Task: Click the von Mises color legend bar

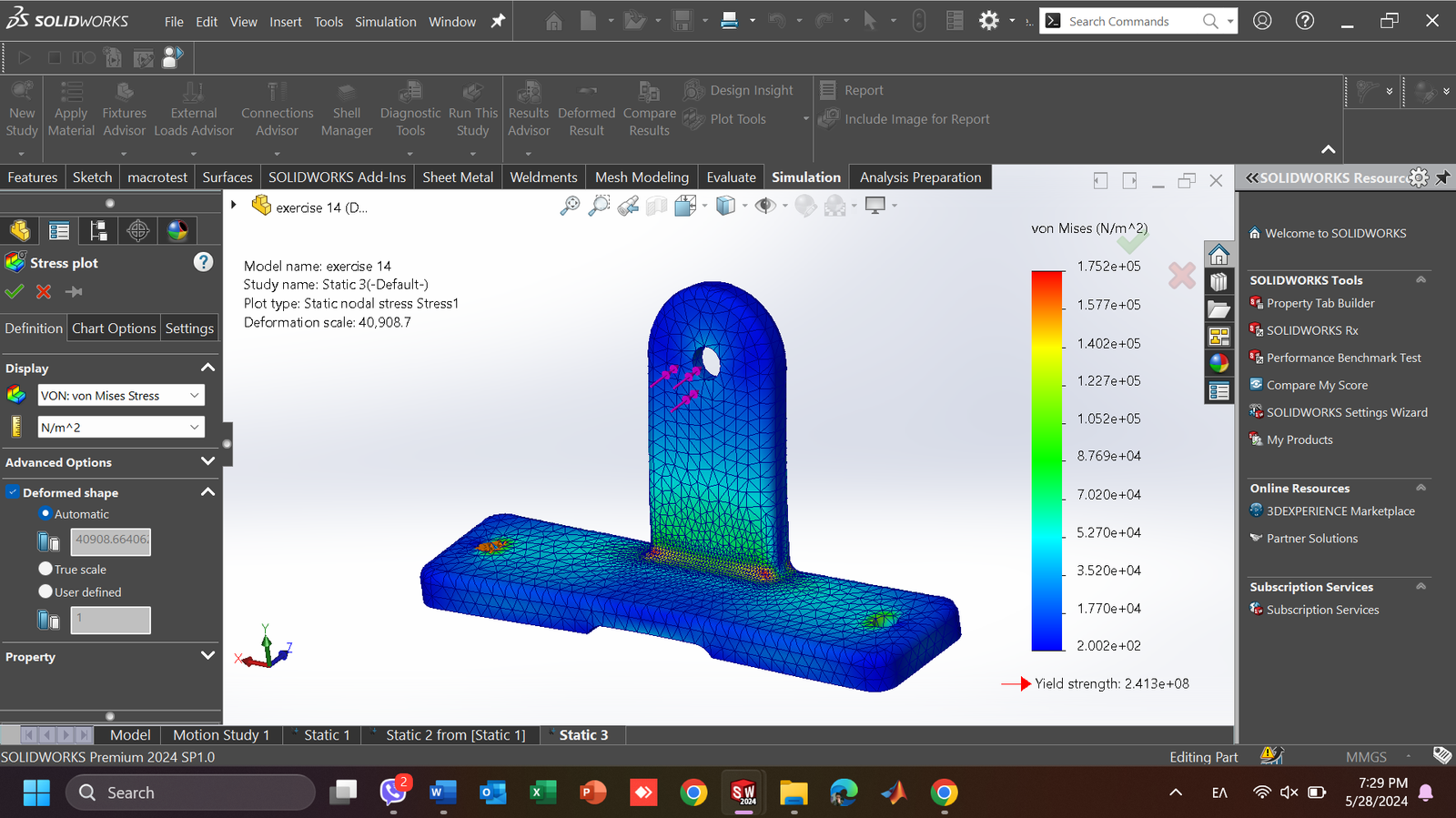Action: [x=1046, y=460]
